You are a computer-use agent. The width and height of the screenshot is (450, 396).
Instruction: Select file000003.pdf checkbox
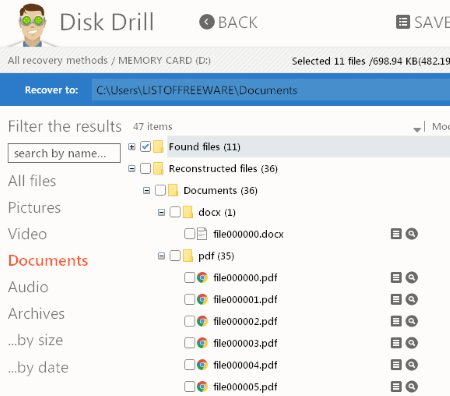click(189, 343)
